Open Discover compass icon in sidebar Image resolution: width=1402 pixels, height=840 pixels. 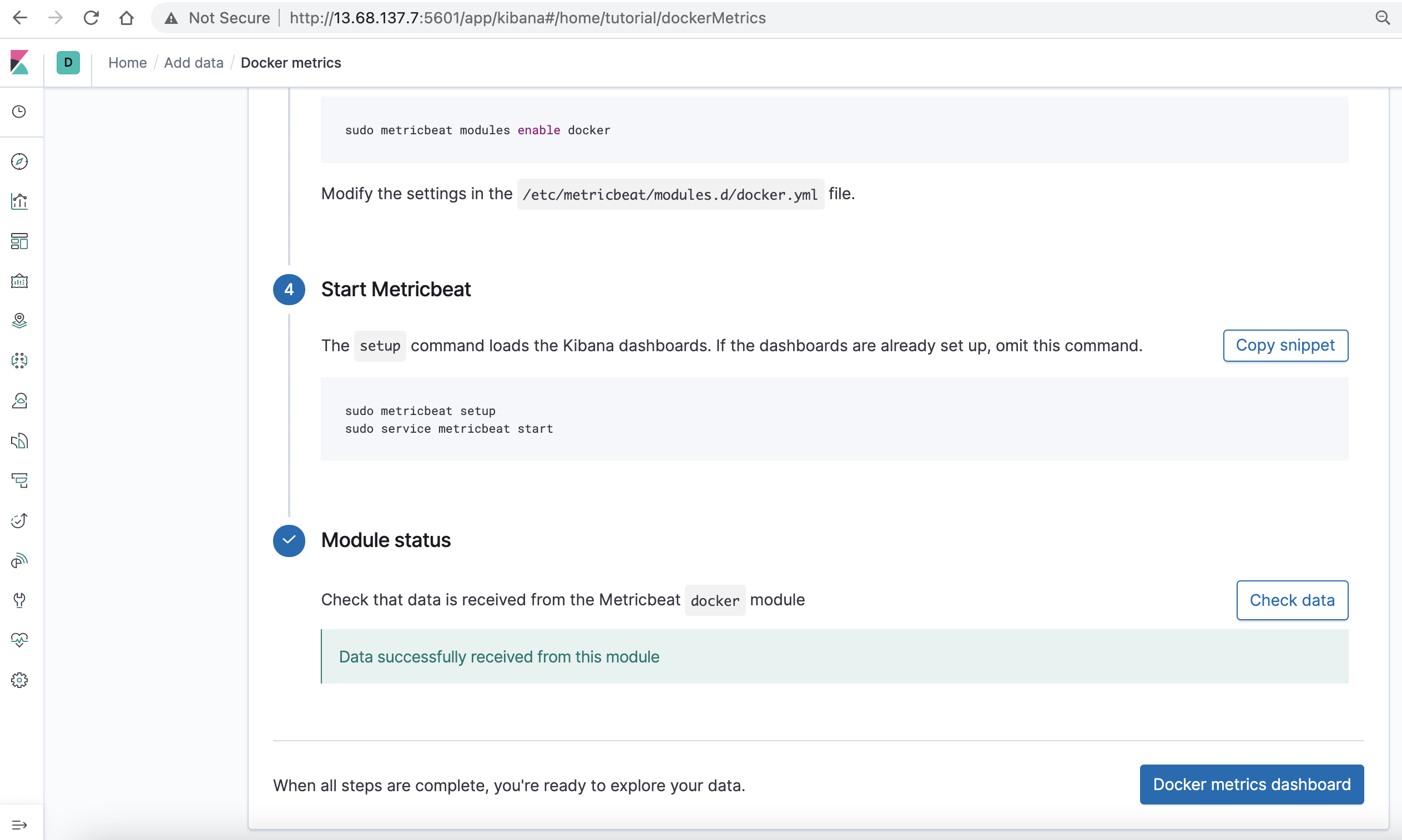pyautogui.click(x=19, y=162)
